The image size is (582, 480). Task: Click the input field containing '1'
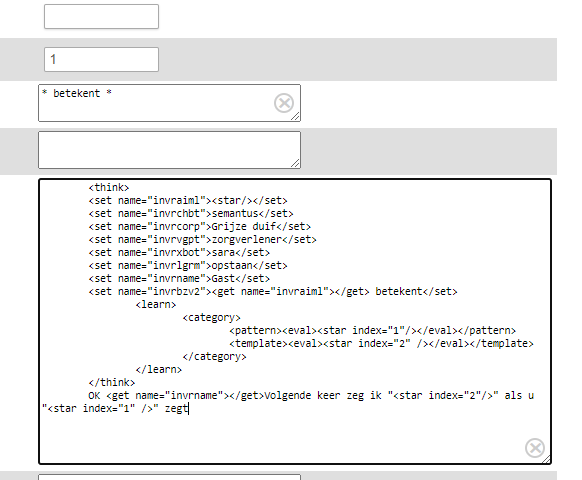101,59
